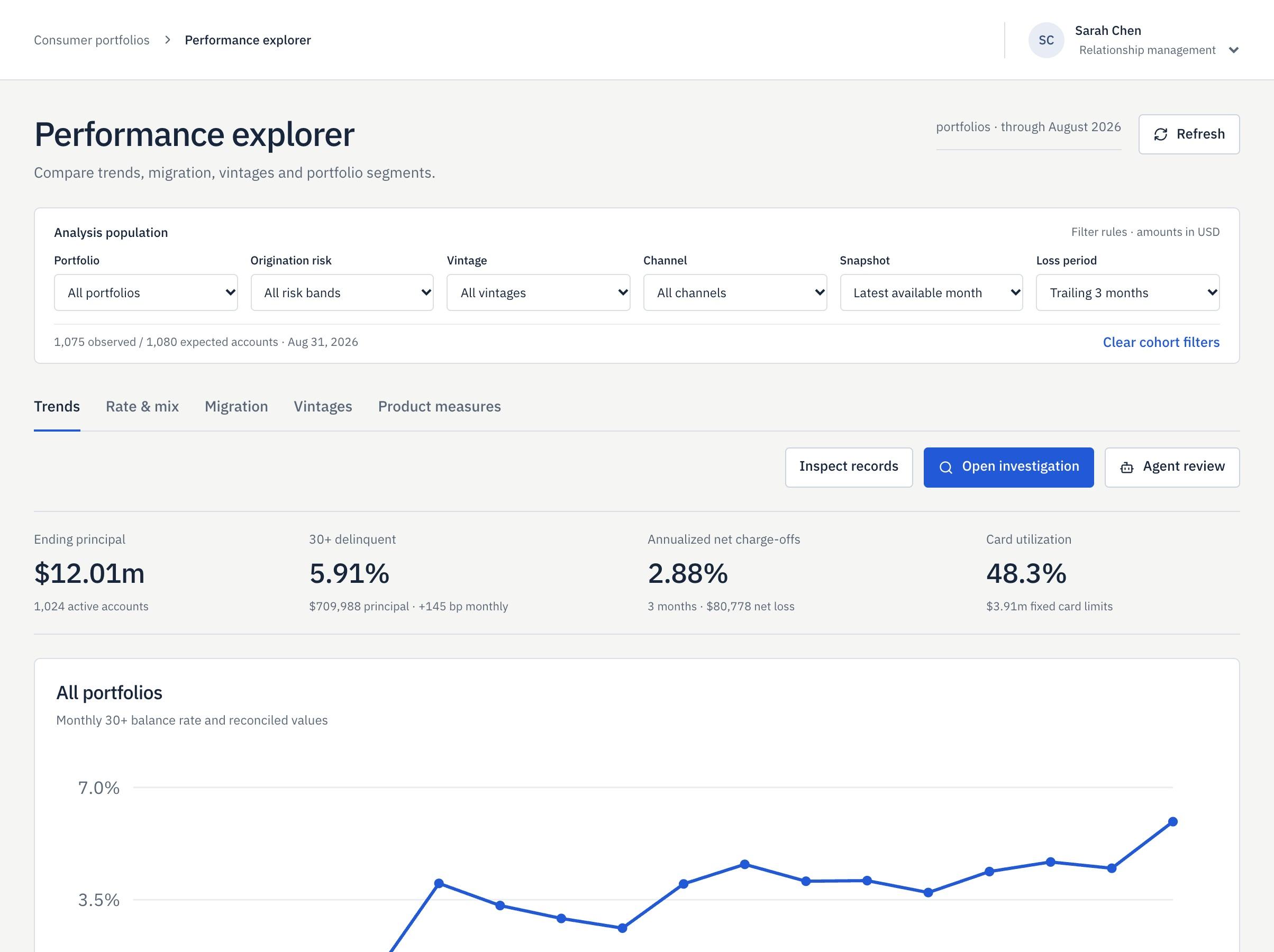Viewport: 1274px width, 952px height.
Task: Switch to the Trends tab
Action: pos(57,407)
